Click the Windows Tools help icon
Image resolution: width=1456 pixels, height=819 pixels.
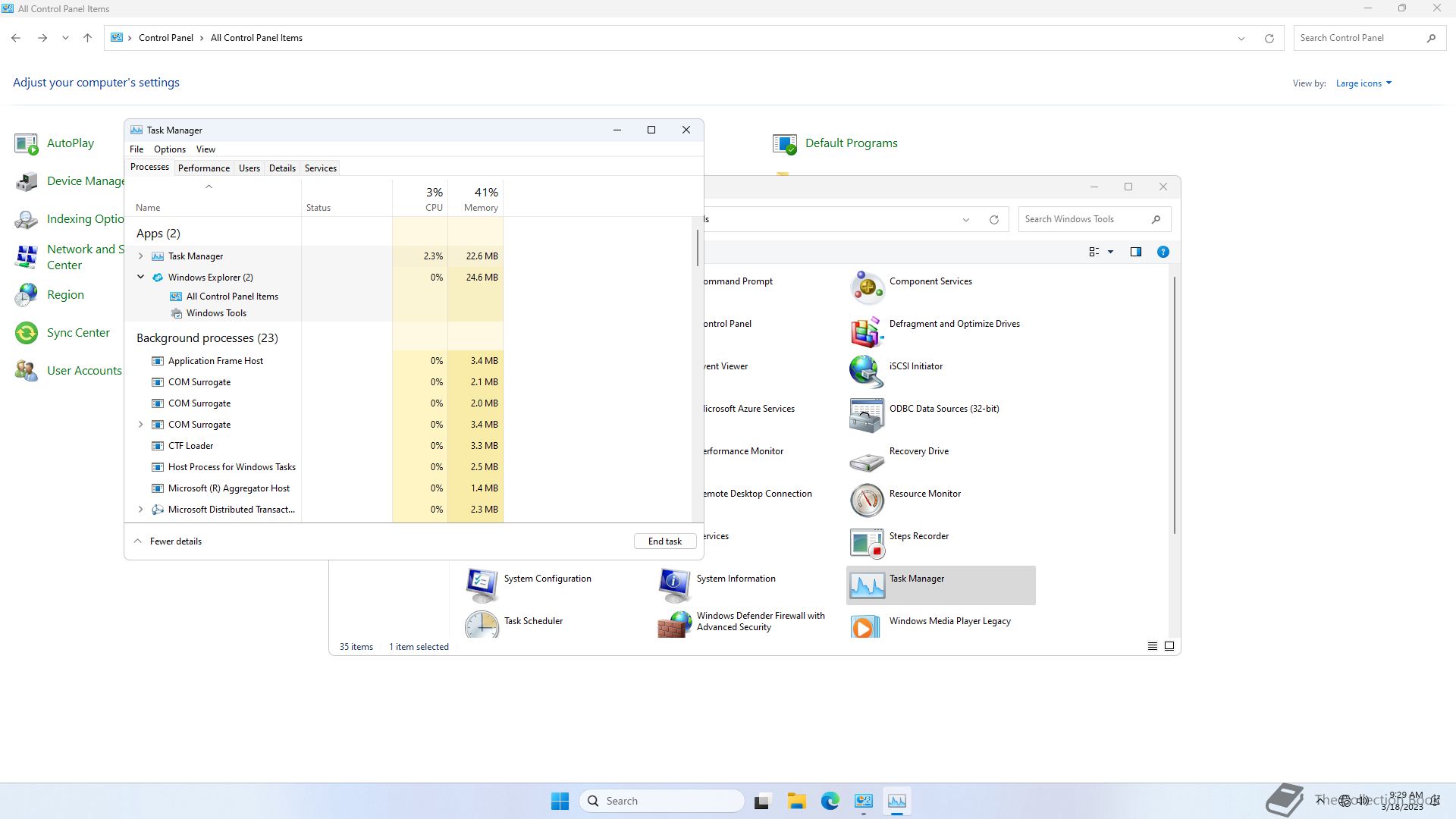click(x=1163, y=252)
